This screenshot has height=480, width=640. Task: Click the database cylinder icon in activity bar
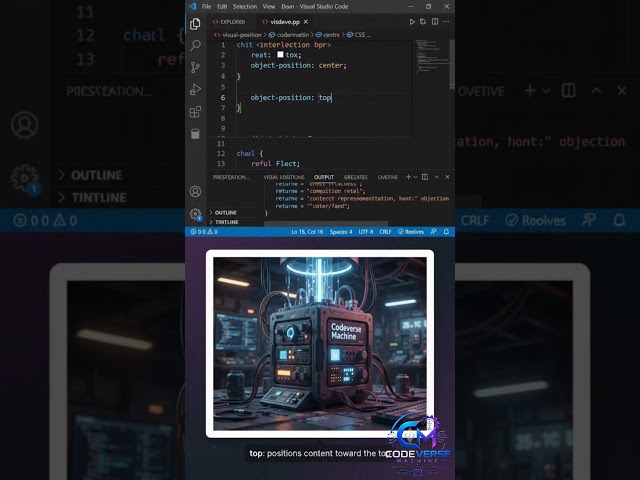pyautogui.click(x=195, y=133)
